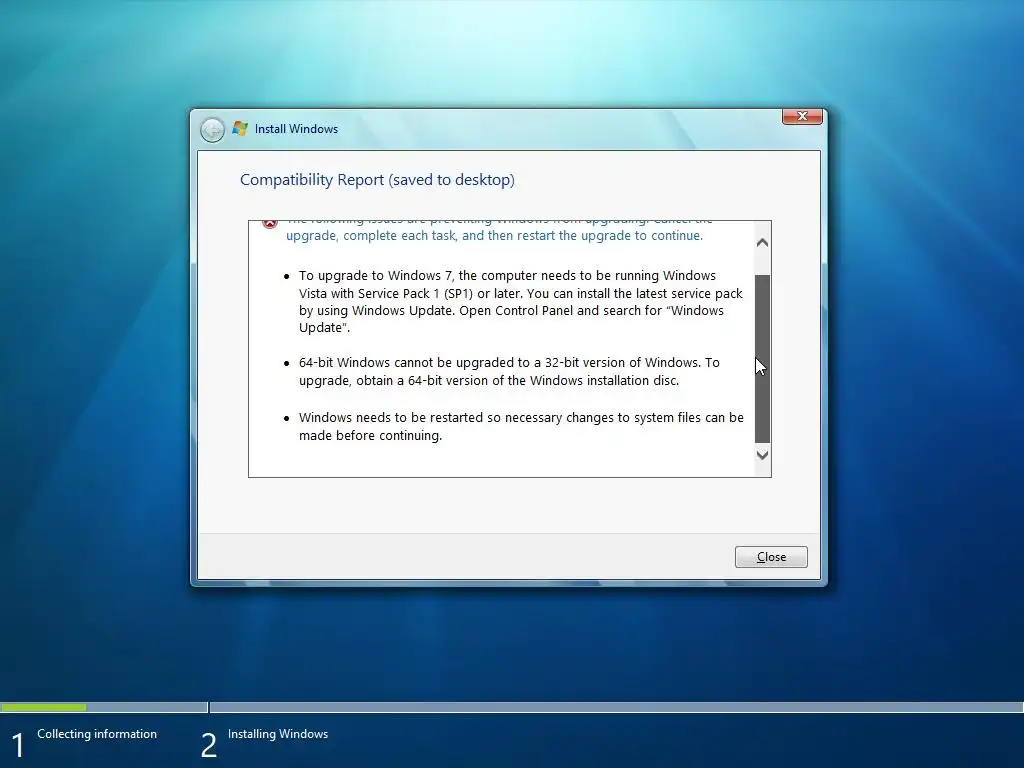The height and width of the screenshot is (768, 1024).
Task: Click the scrollbar down arrow in report
Action: [x=762, y=455]
